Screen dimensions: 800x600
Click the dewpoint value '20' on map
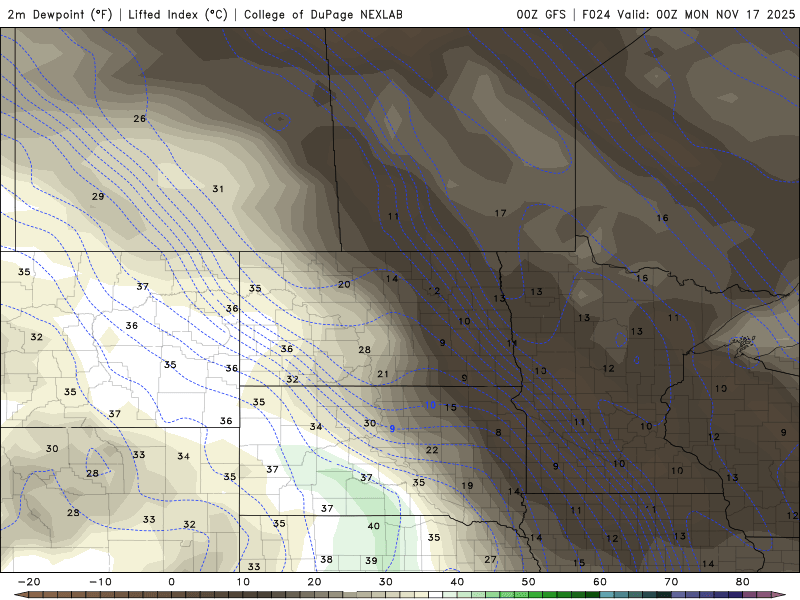pos(344,284)
